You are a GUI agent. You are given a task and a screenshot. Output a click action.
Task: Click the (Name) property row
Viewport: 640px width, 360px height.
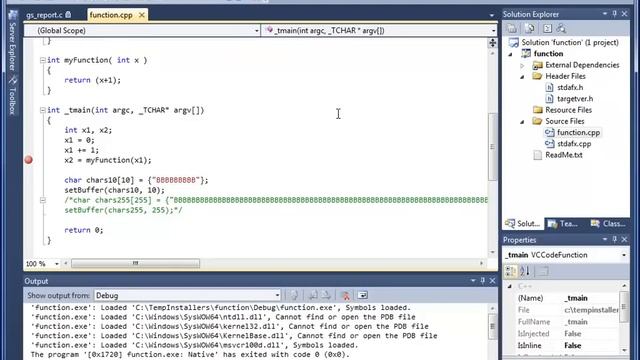[x=567, y=298]
